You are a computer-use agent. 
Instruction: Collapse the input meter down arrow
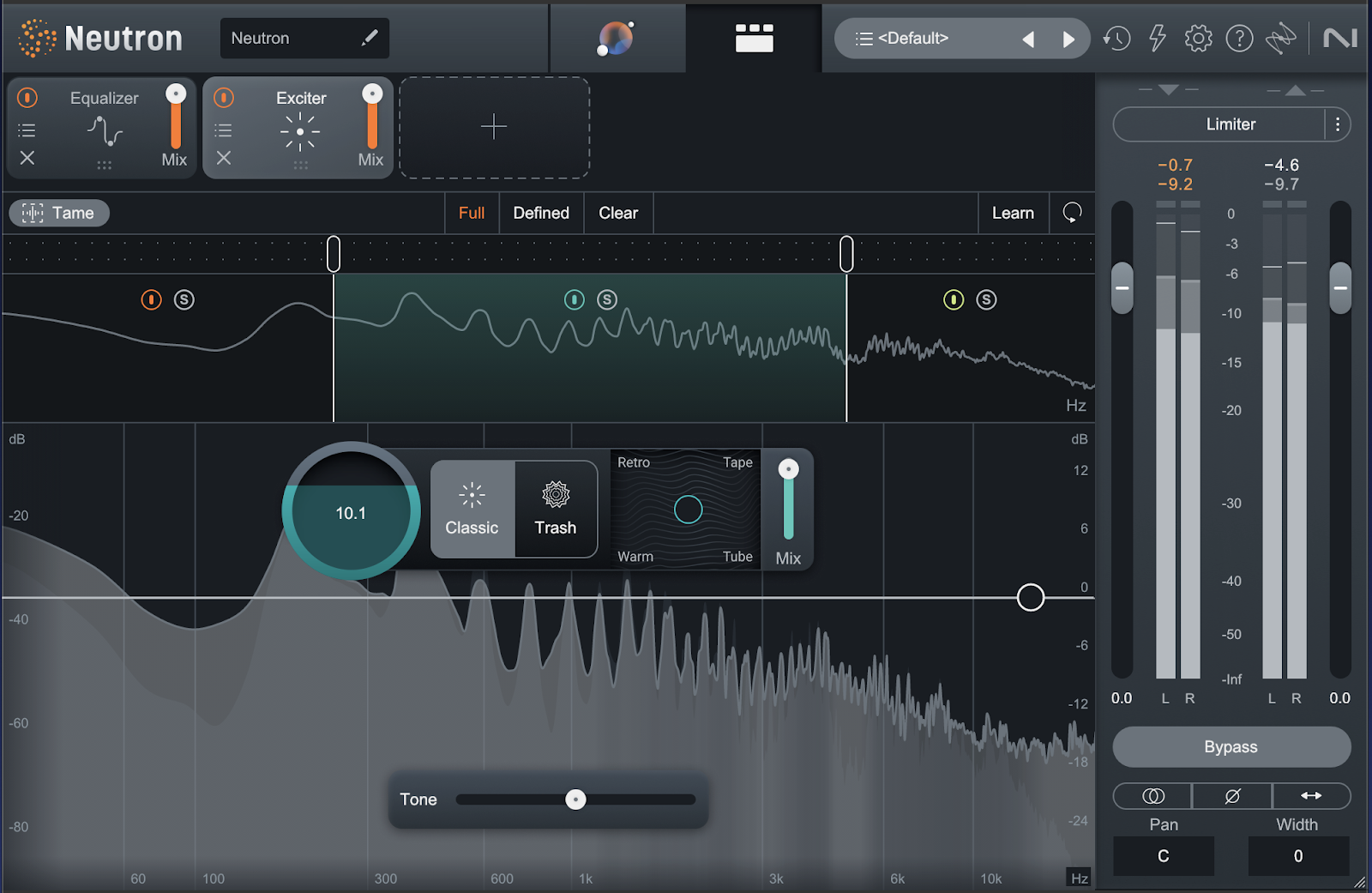pos(1168,89)
